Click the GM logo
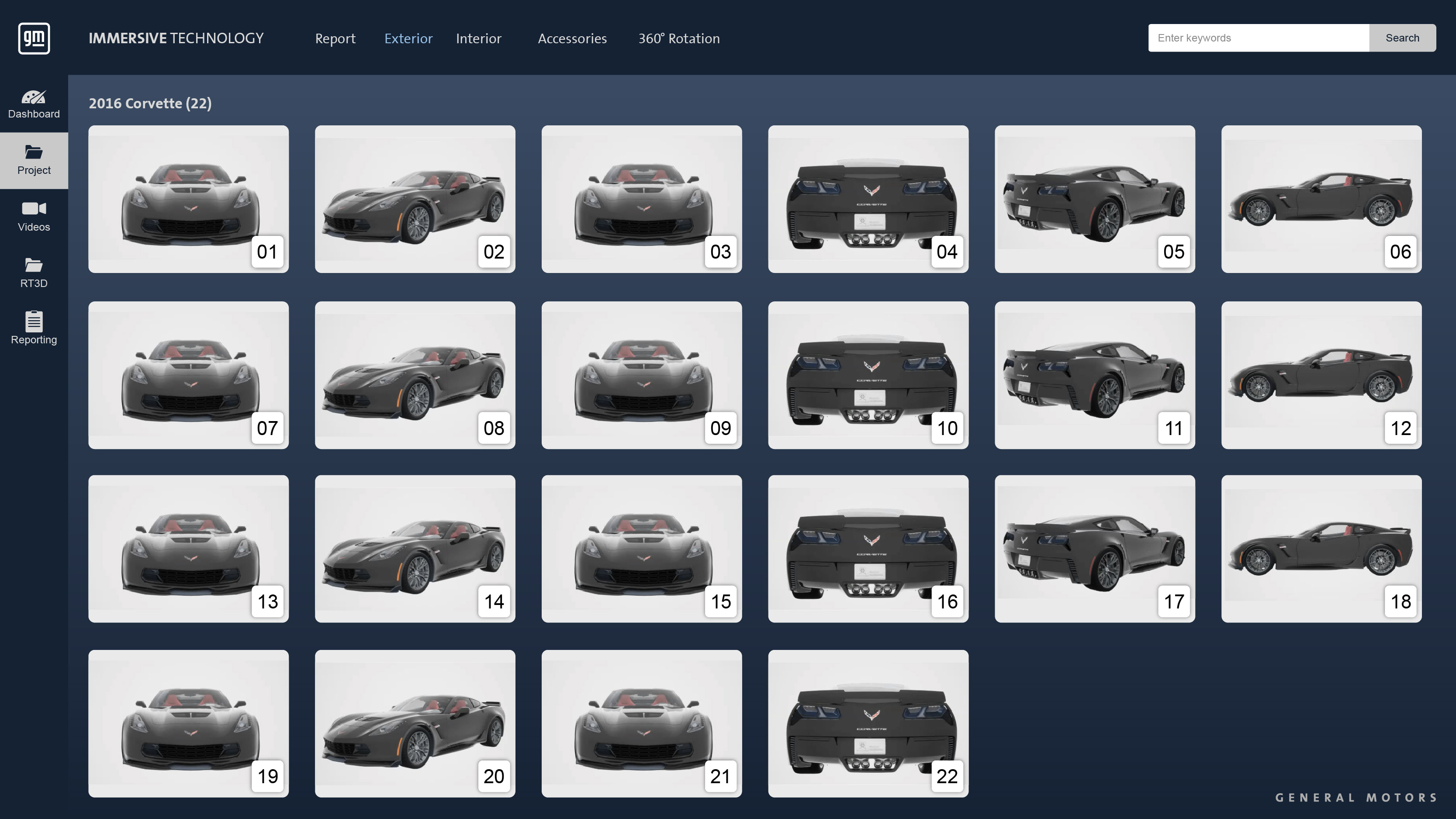 33,38
